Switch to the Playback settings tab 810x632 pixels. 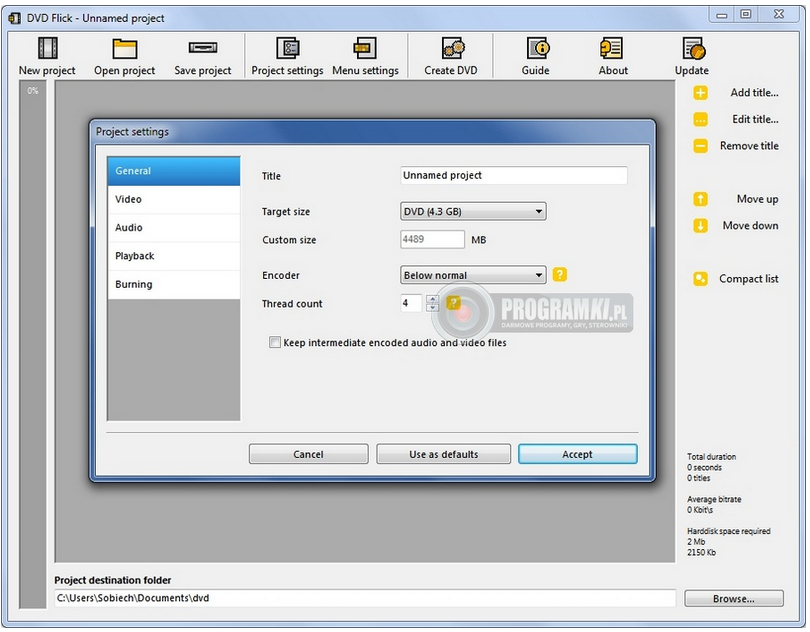click(174, 256)
